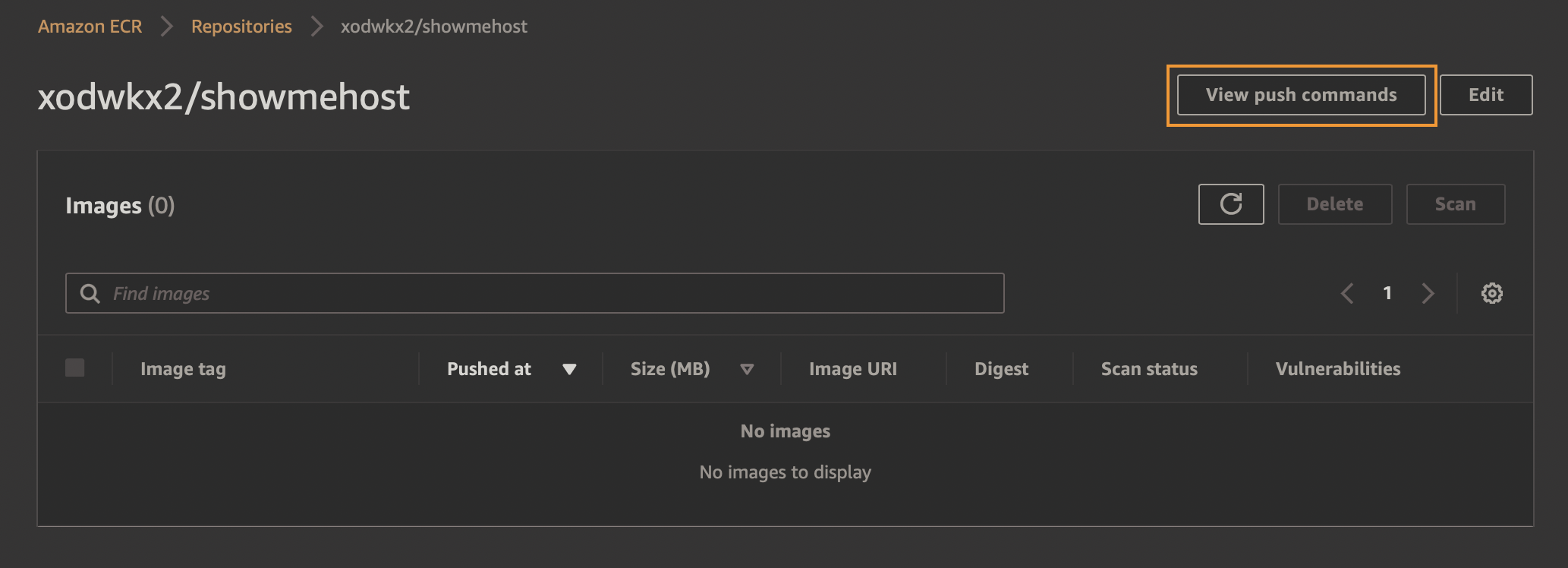Click page number 1
The image size is (1568, 568).
pyautogui.click(x=1387, y=293)
